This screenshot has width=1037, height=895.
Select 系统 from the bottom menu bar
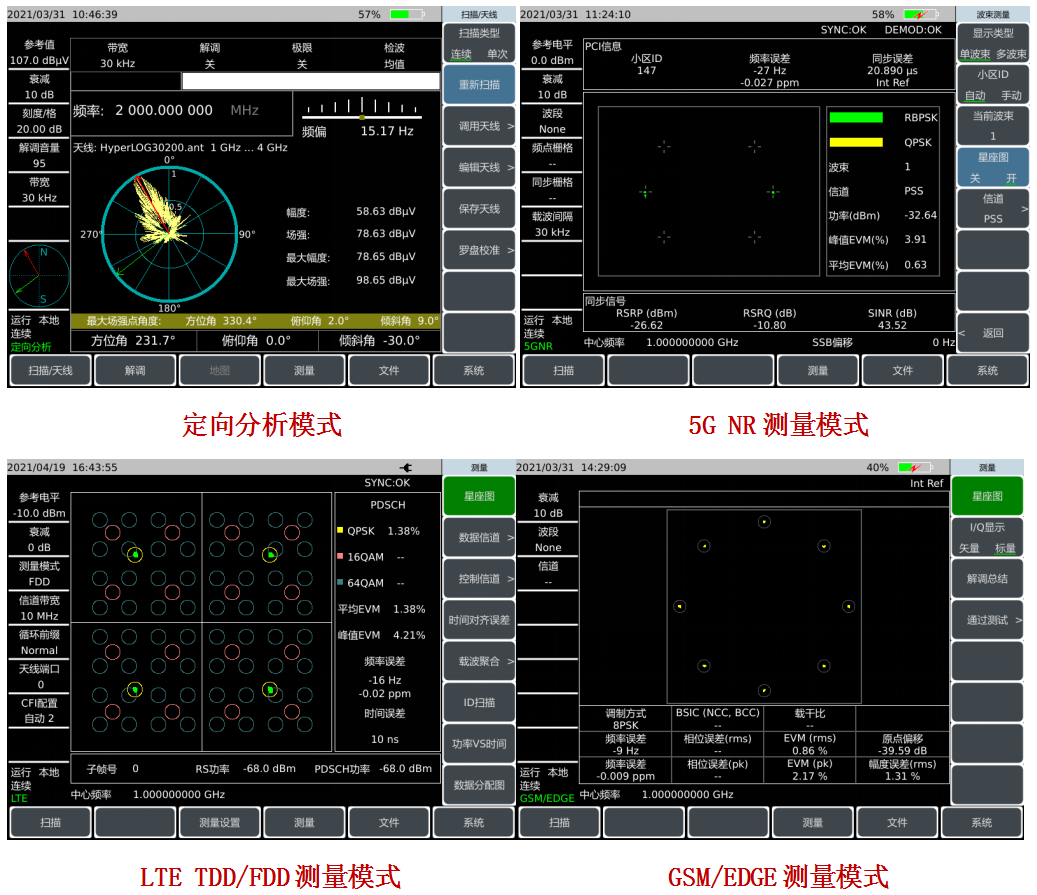click(476, 370)
